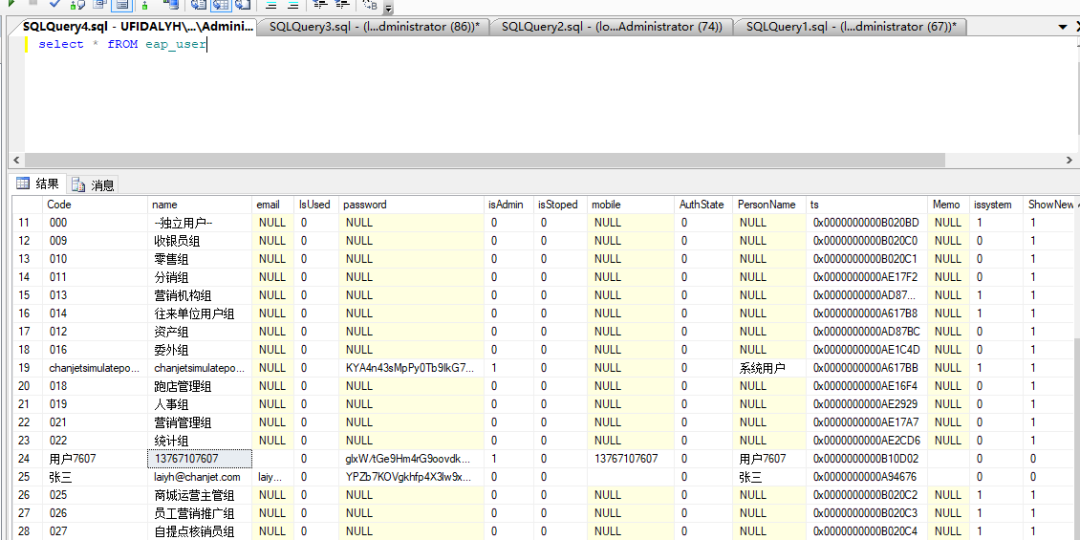Select the isStoped column header
This screenshot has width=1080, height=540.
click(x=560, y=205)
